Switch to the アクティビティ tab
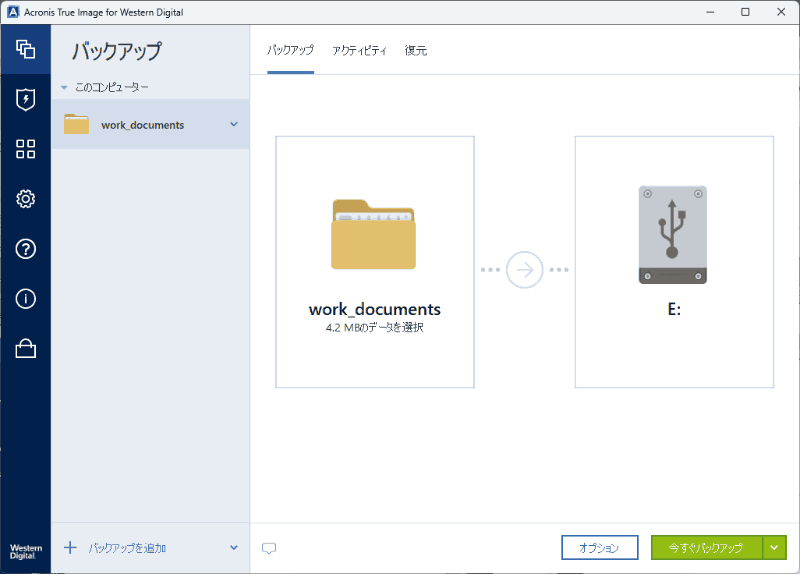The image size is (800, 574). click(x=359, y=51)
